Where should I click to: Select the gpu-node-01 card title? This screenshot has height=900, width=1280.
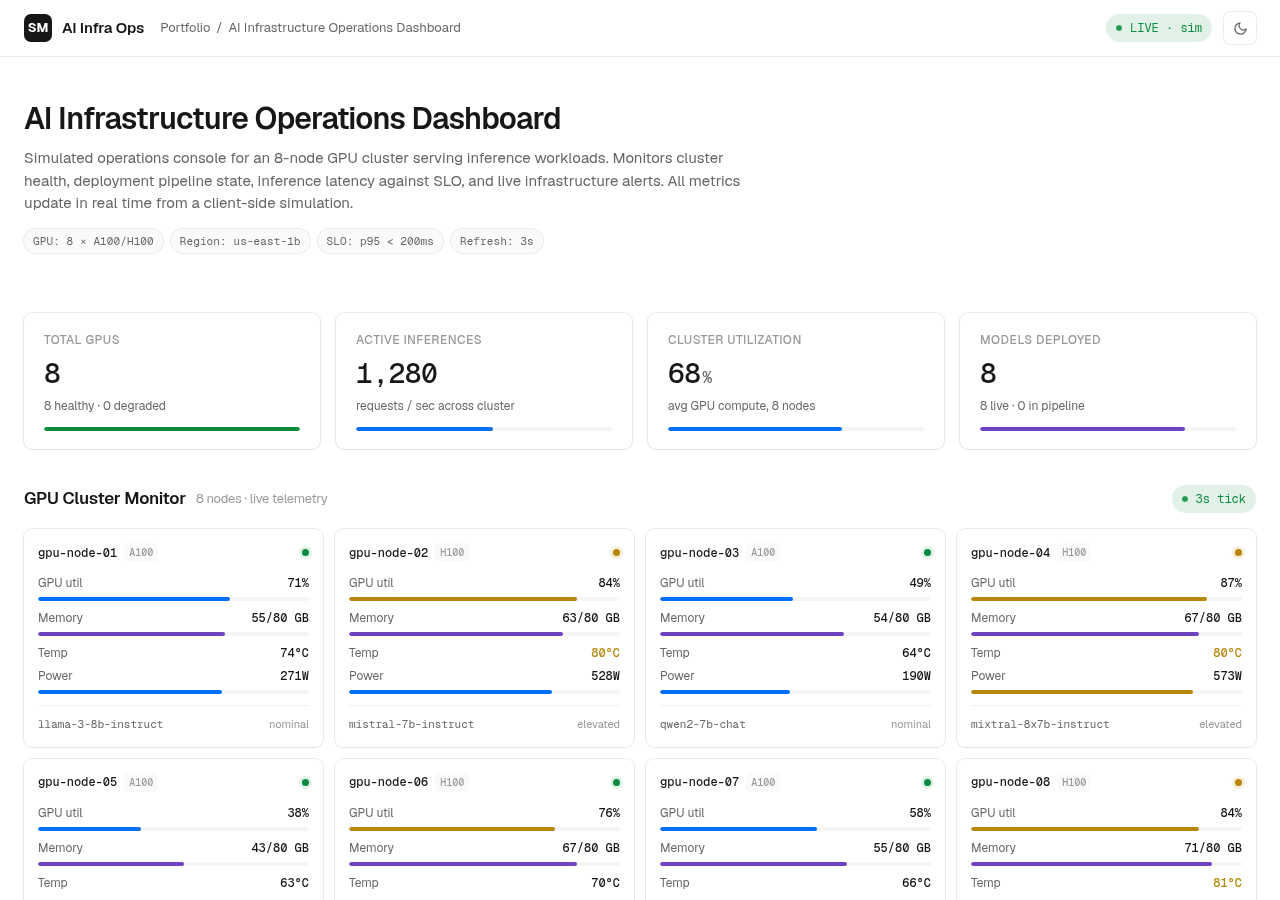[x=77, y=553]
